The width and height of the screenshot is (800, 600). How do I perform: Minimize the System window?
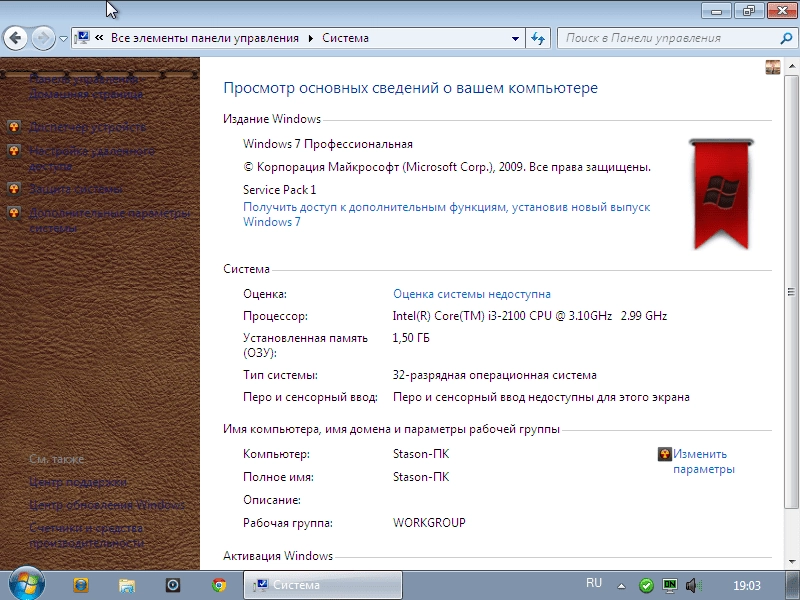tap(716, 10)
